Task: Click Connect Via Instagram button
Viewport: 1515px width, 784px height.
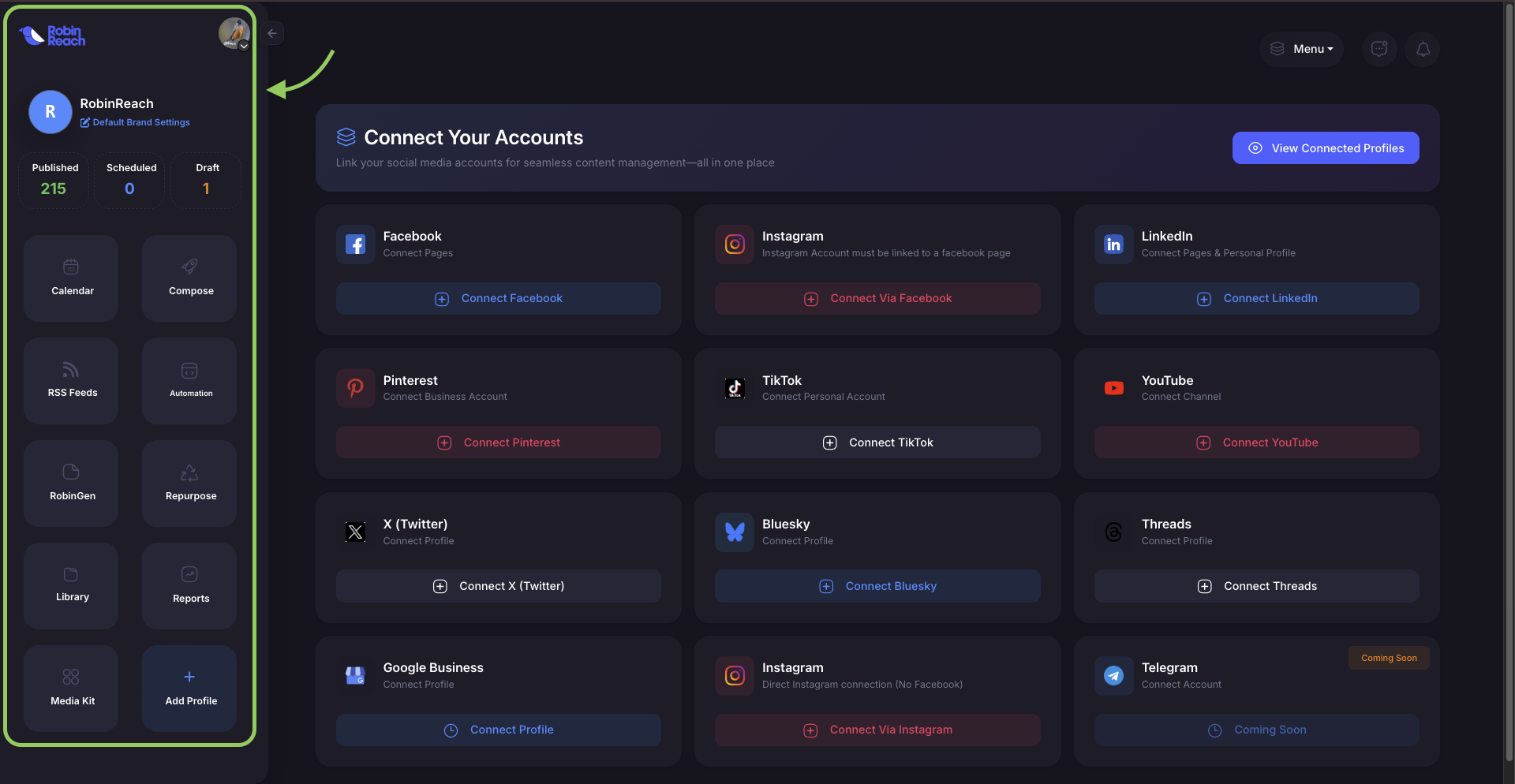Action: click(877, 730)
